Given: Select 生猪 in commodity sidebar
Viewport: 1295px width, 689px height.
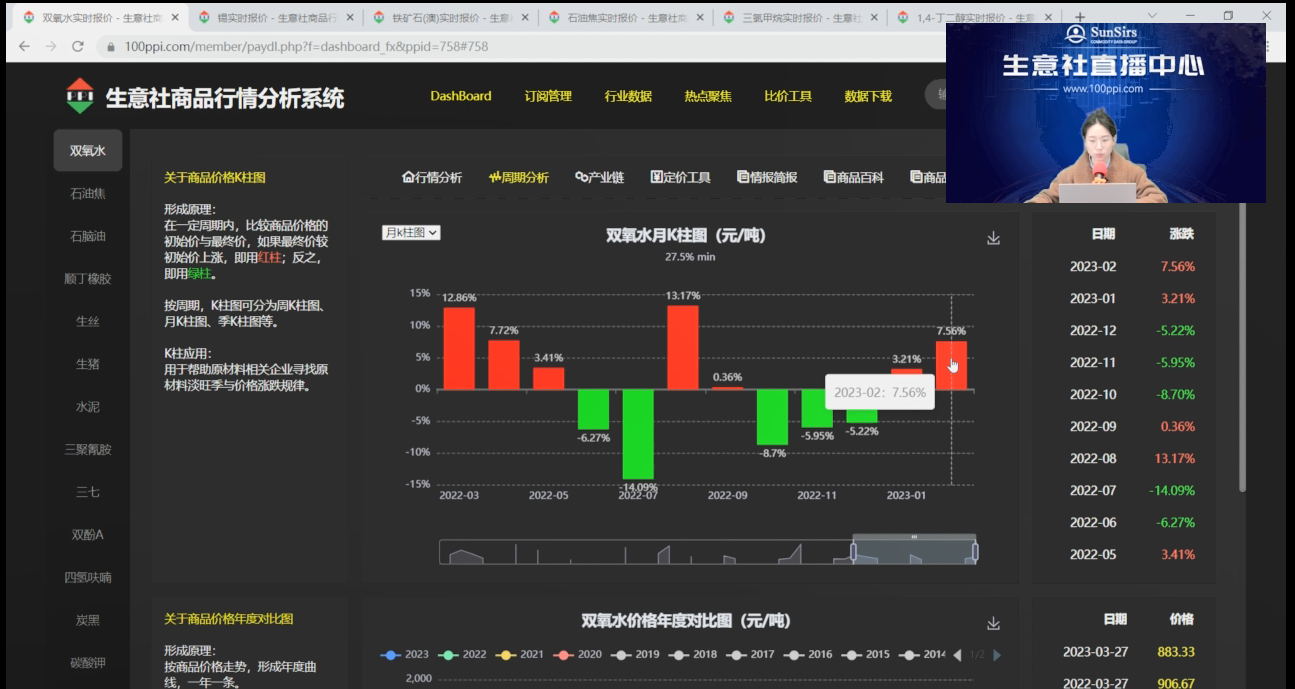Looking at the screenshot, I should [88, 364].
